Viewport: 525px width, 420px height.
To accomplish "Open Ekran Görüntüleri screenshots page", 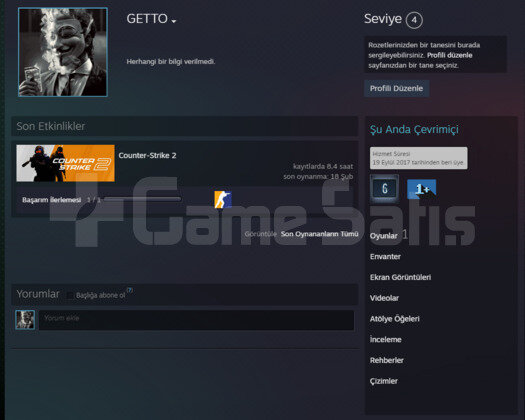I will (400, 277).
